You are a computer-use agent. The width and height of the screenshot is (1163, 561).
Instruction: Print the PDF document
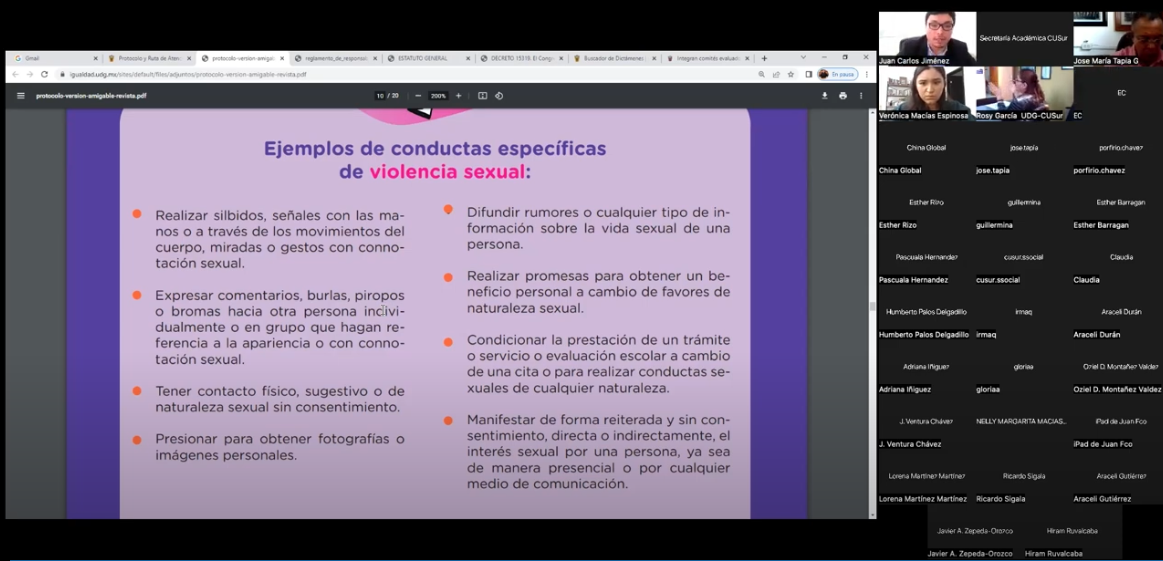[843, 96]
